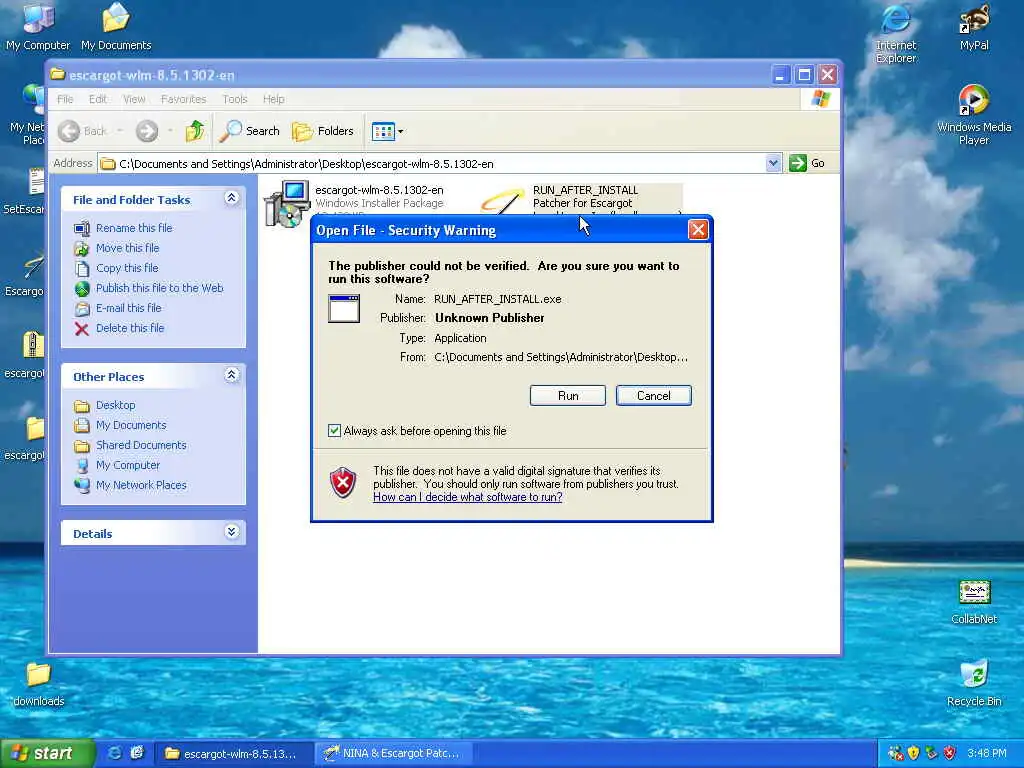Click E-mail this file
Image resolution: width=1024 pixels, height=768 pixels.
[x=129, y=308]
